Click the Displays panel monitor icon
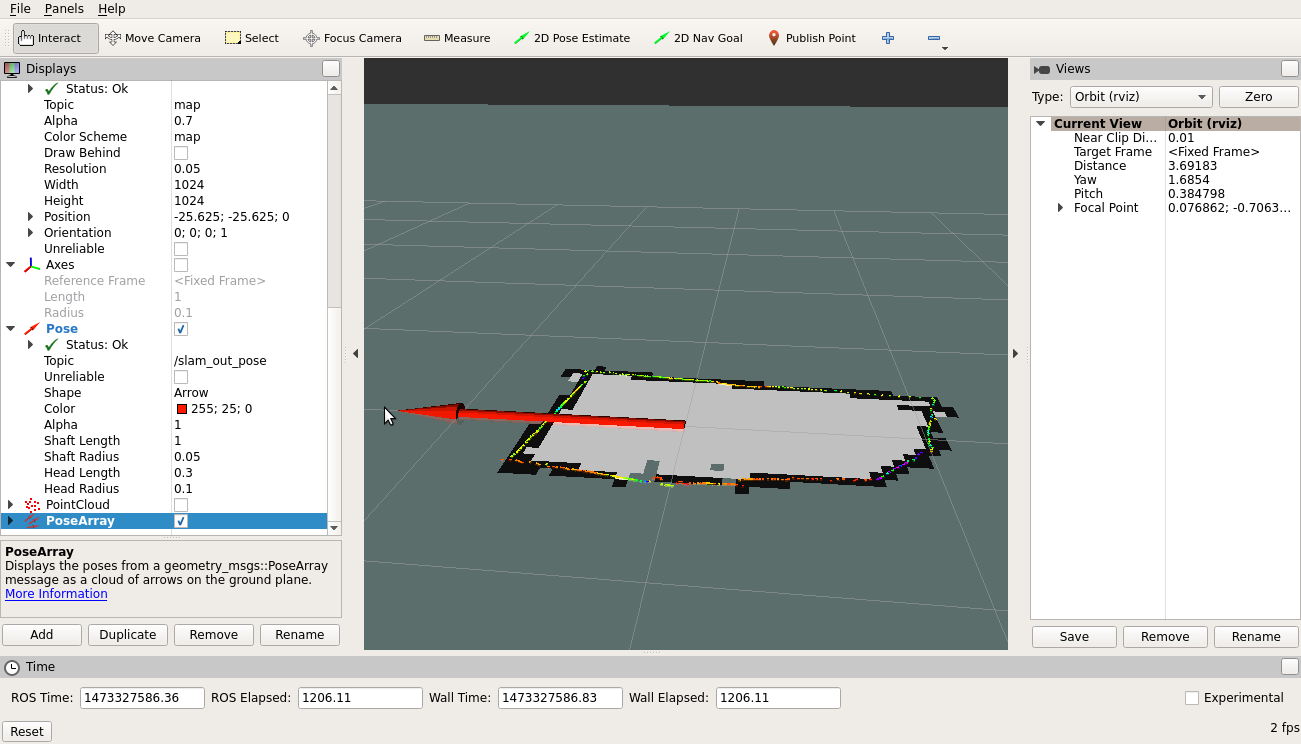Screen dimensions: 1301x744 12,69
